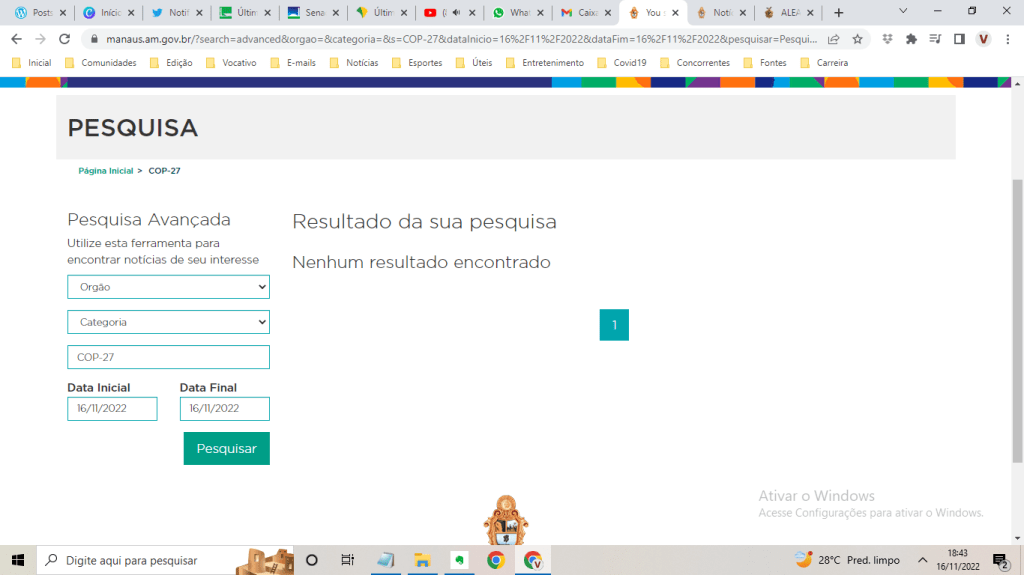This screenshot has height=575, width=1024.
Task: Show hidden system tray icons
Action: (922, 560)
